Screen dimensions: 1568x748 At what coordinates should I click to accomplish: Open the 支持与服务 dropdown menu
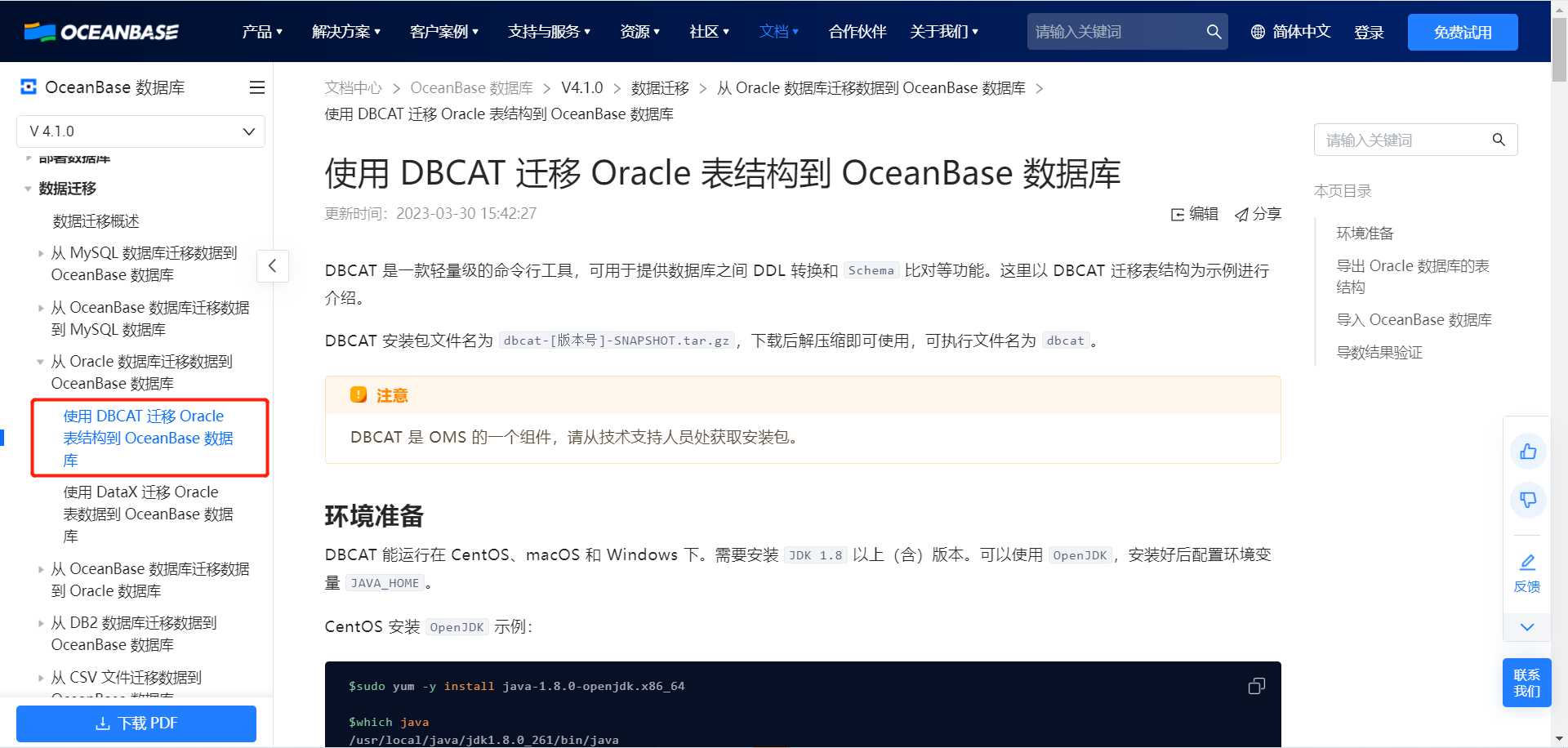coord(549,32)
